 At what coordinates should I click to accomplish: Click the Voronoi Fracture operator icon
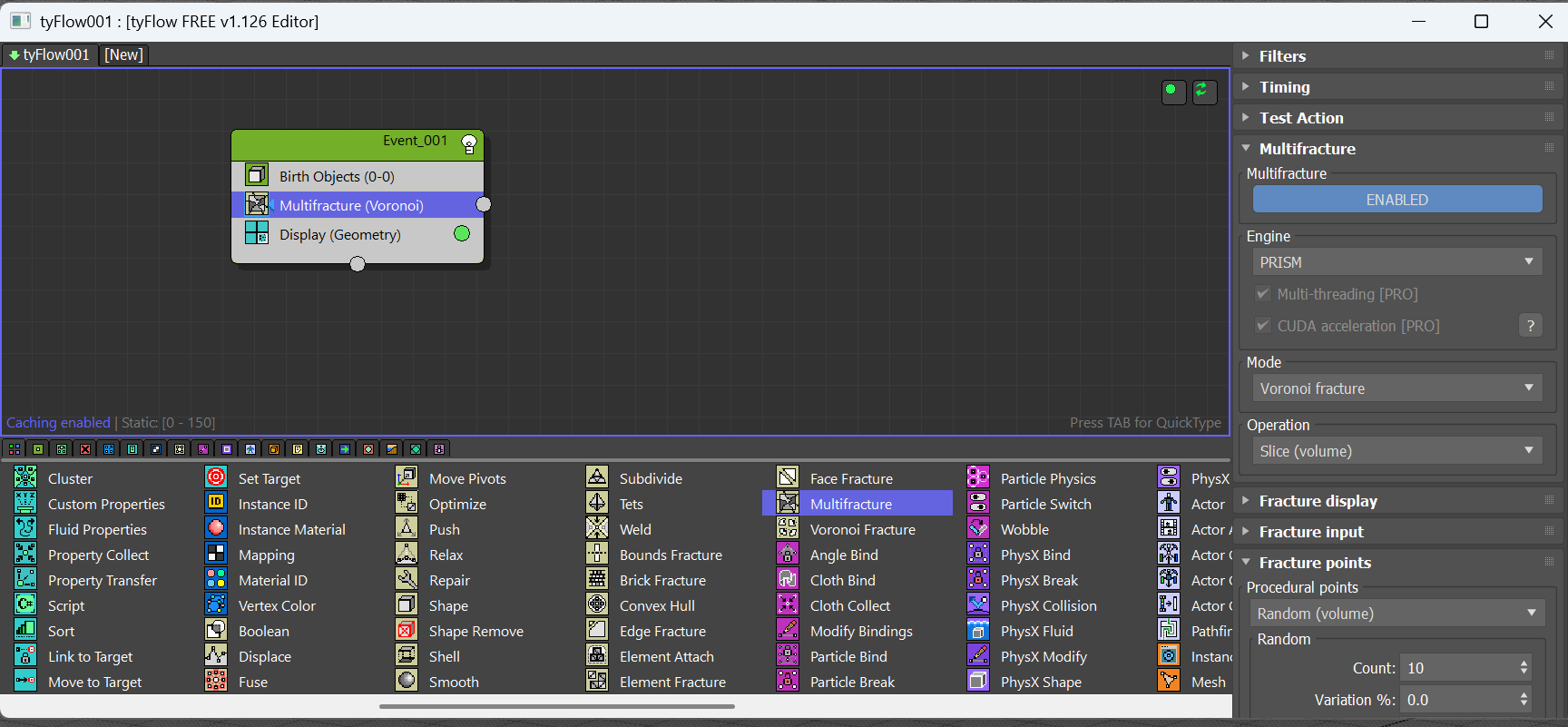pyautogui.click(x=788, y=528)
